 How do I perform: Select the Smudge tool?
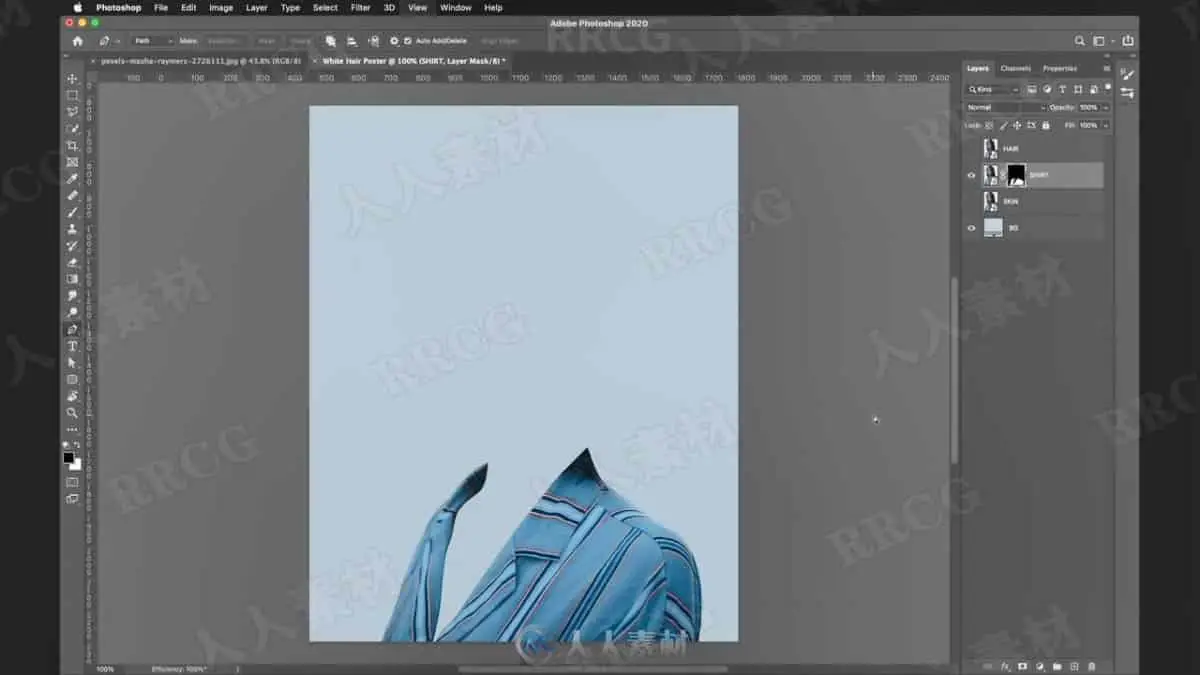72,296
